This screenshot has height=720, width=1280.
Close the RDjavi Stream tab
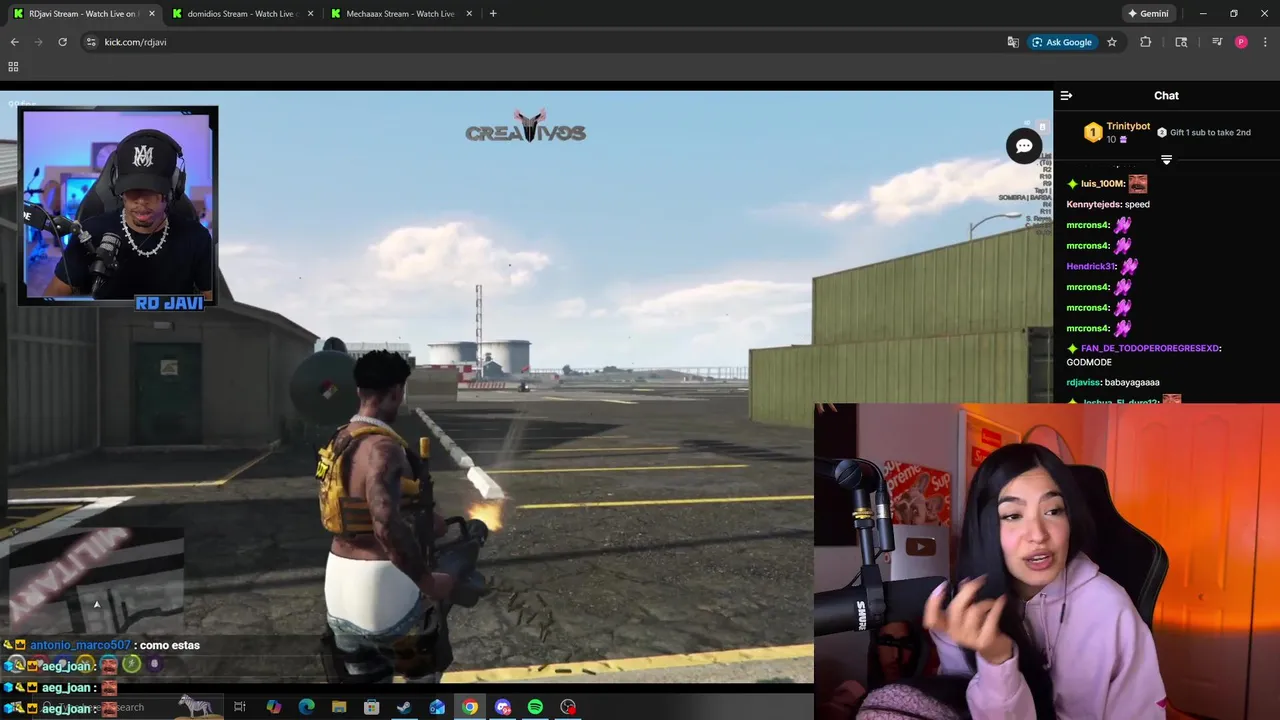click(x=152, y=14)
